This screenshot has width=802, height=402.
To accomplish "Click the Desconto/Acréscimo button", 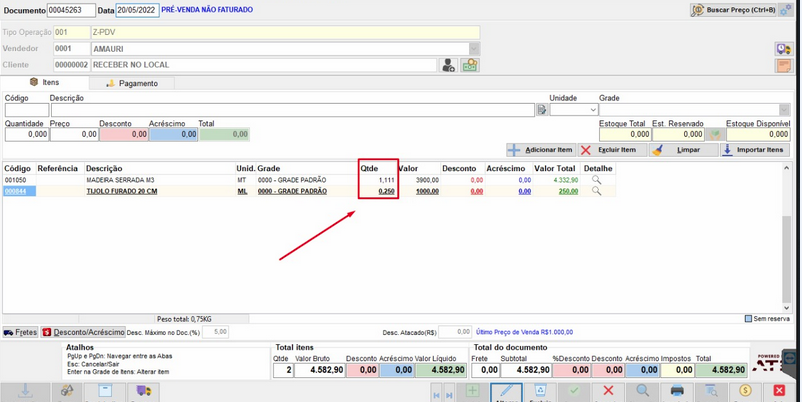I will pos(83,332).
